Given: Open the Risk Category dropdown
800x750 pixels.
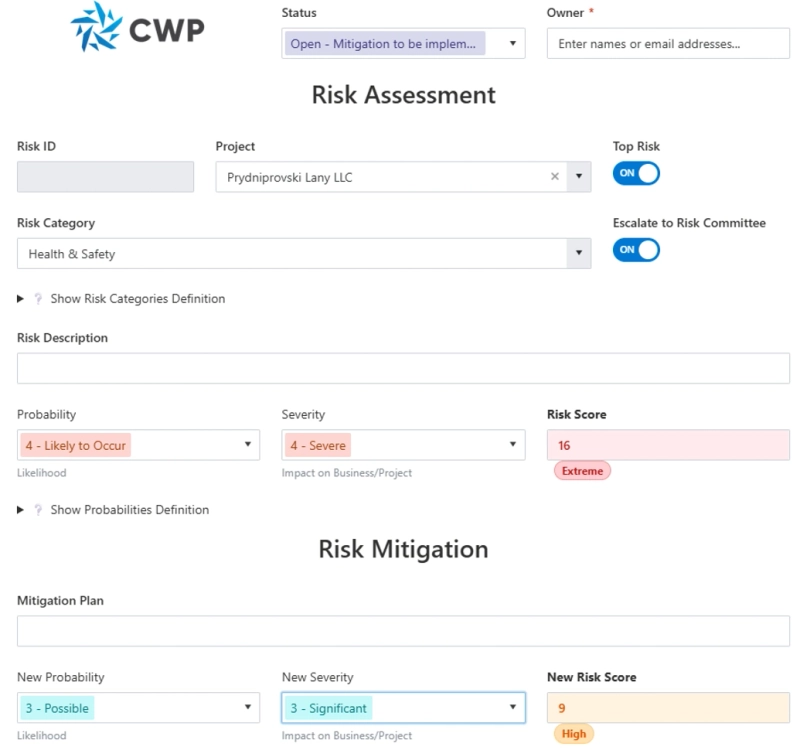Looking at the screenshot, I should click(579, 253).
